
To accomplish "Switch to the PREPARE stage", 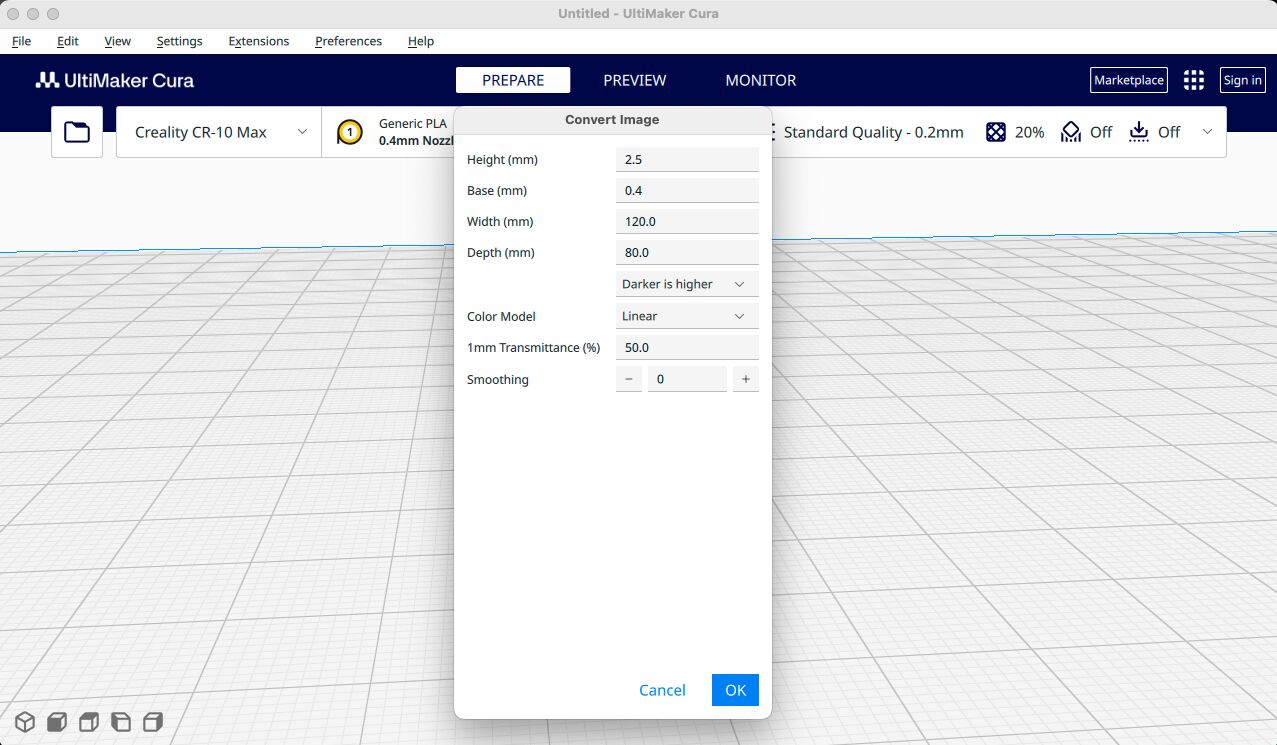I will [x=513, y=80].
